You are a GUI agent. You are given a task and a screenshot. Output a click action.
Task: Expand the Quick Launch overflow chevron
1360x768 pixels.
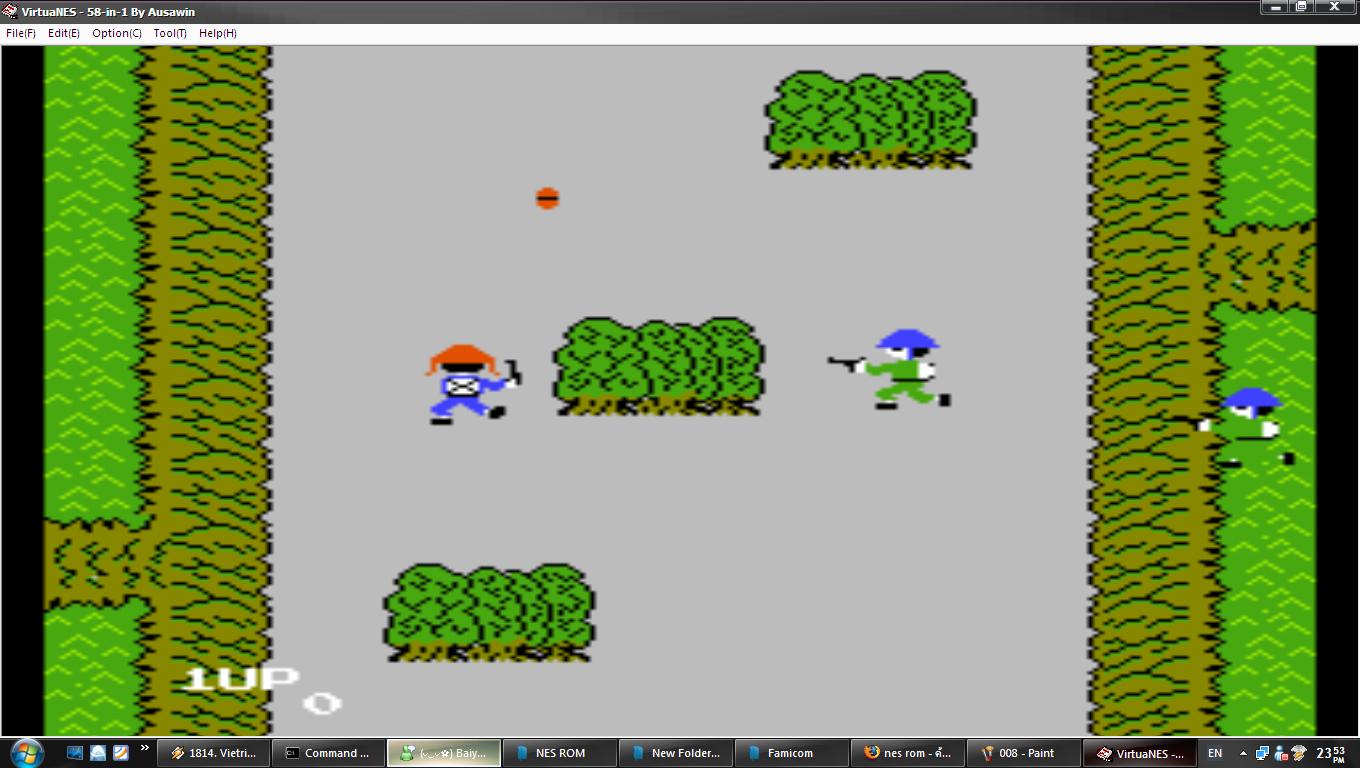(x=144, y=748)
